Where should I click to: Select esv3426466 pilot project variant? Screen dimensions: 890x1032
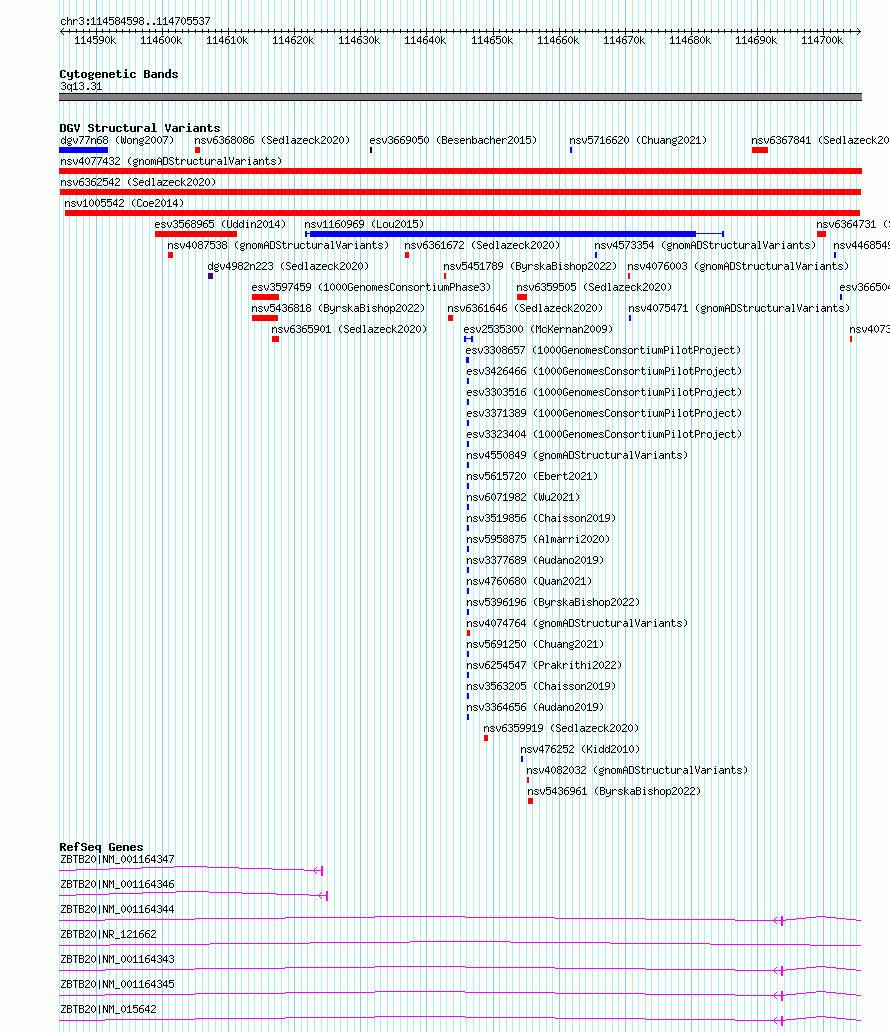pos(604,372)
